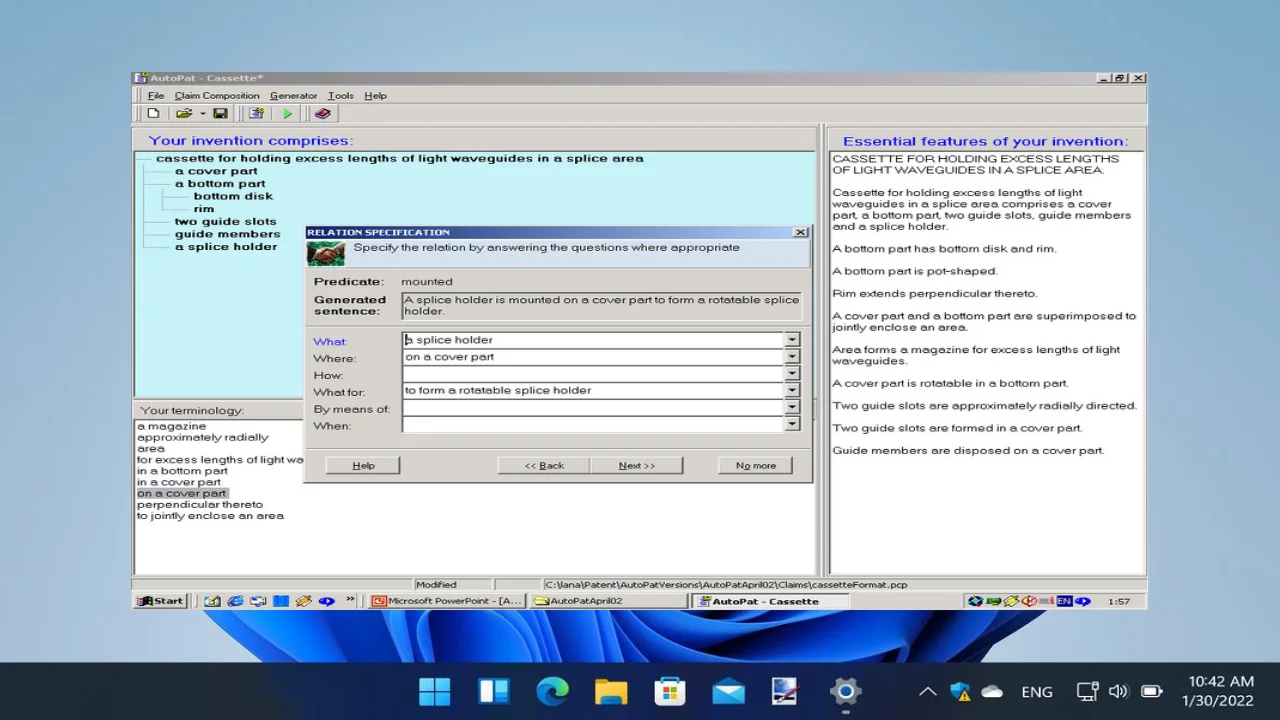
Task: Click the ENG language indicator
Action: tap(1037, 691)
